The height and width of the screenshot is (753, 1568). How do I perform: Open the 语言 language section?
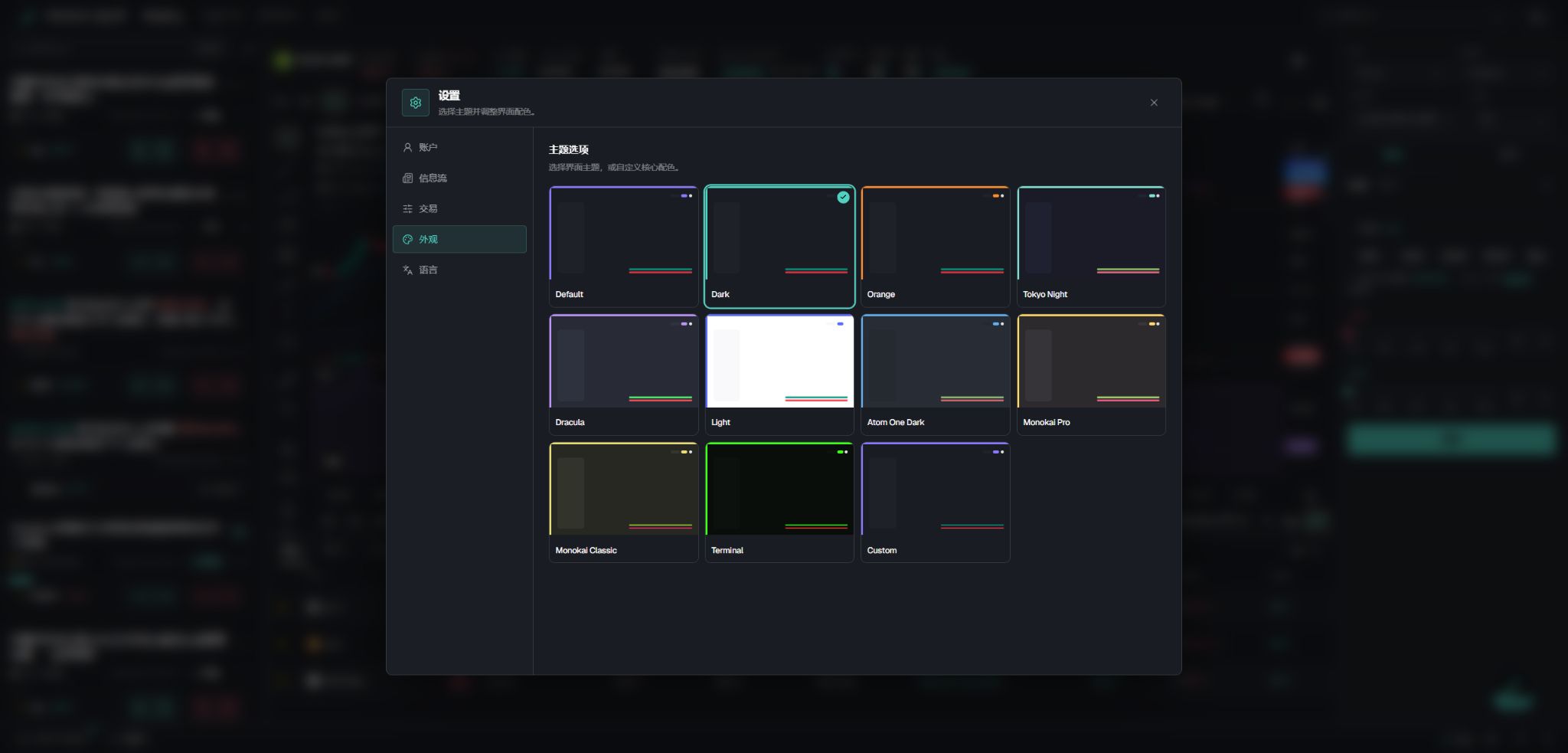[459, 270]
